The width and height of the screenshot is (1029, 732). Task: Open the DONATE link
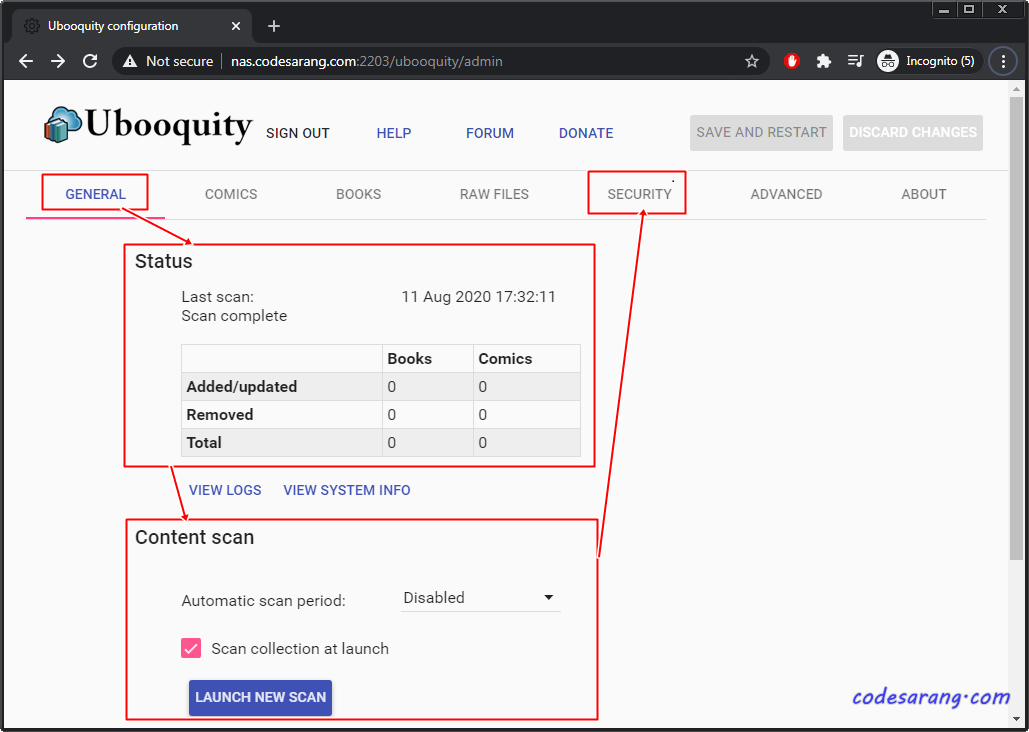point(586,133)
